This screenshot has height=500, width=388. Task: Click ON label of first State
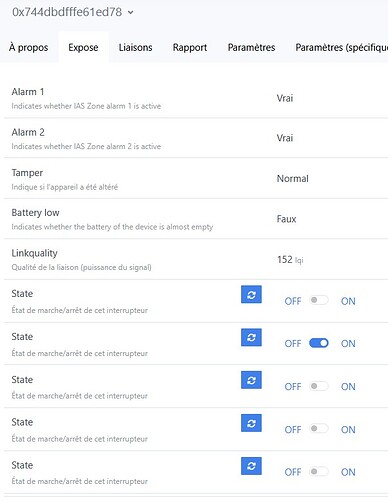pyautogui.click(x=348, y=301)
